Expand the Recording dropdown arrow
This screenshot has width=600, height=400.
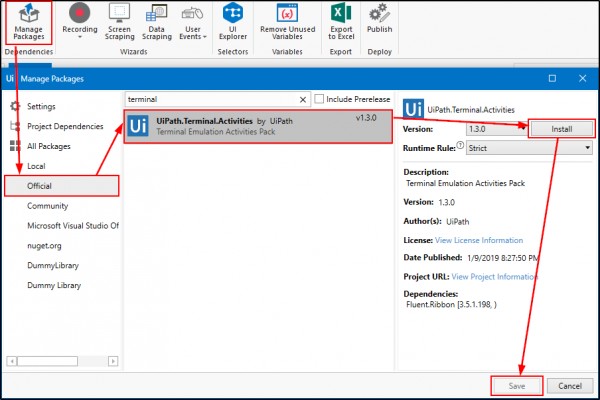(80, 38)
